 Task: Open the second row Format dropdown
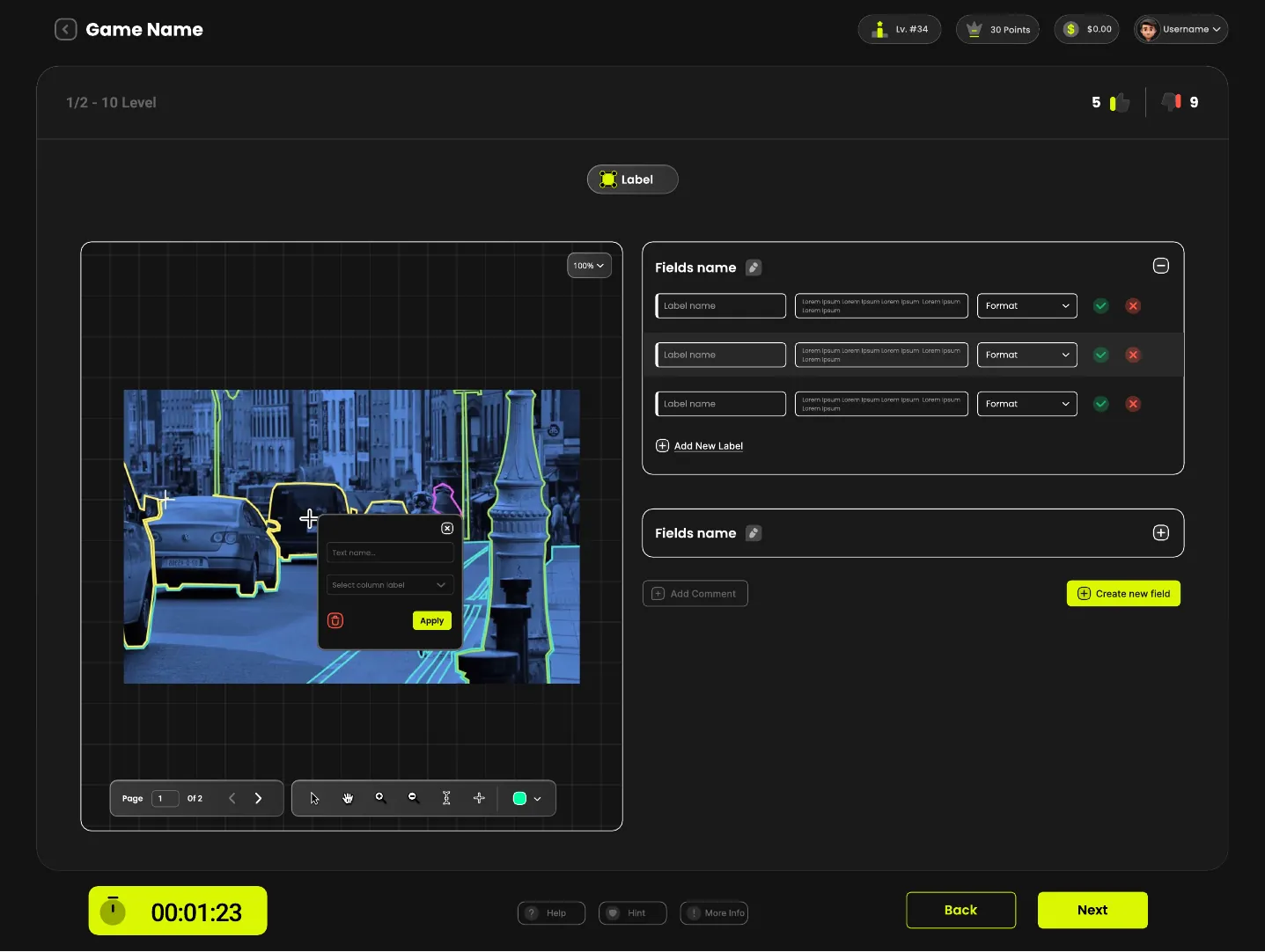pos(1027,355)
